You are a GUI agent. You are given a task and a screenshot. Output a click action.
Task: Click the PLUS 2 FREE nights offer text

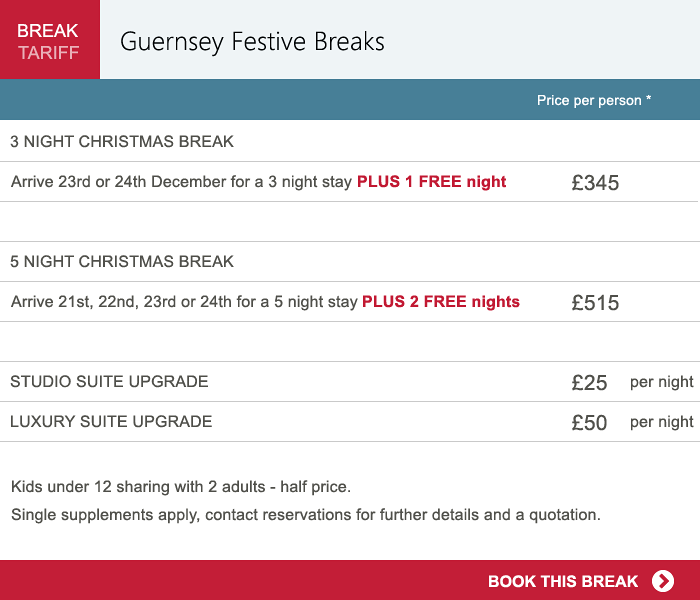[x=441, y=302]
